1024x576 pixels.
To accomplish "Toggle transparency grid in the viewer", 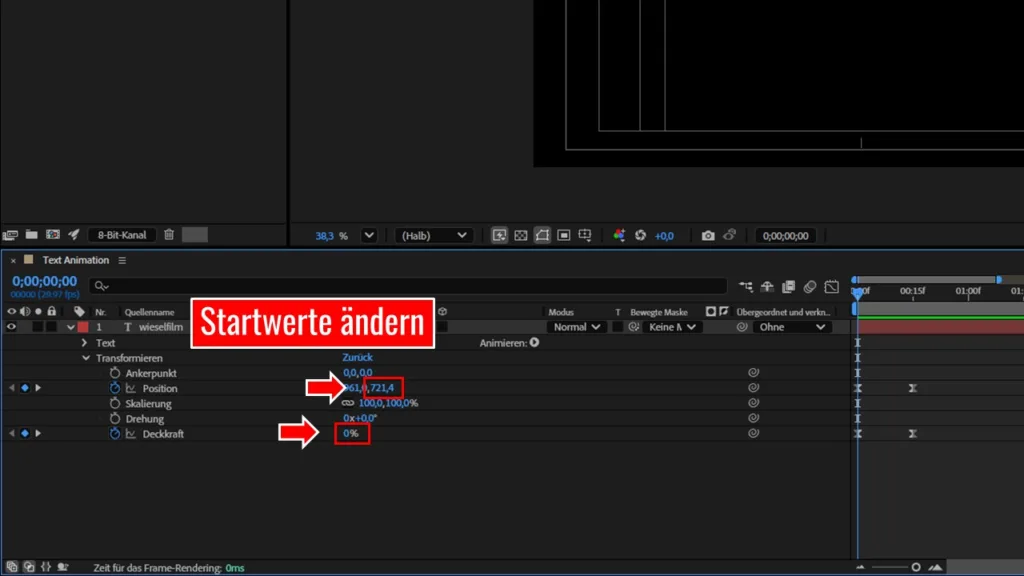I will click(x=520, y=236).
